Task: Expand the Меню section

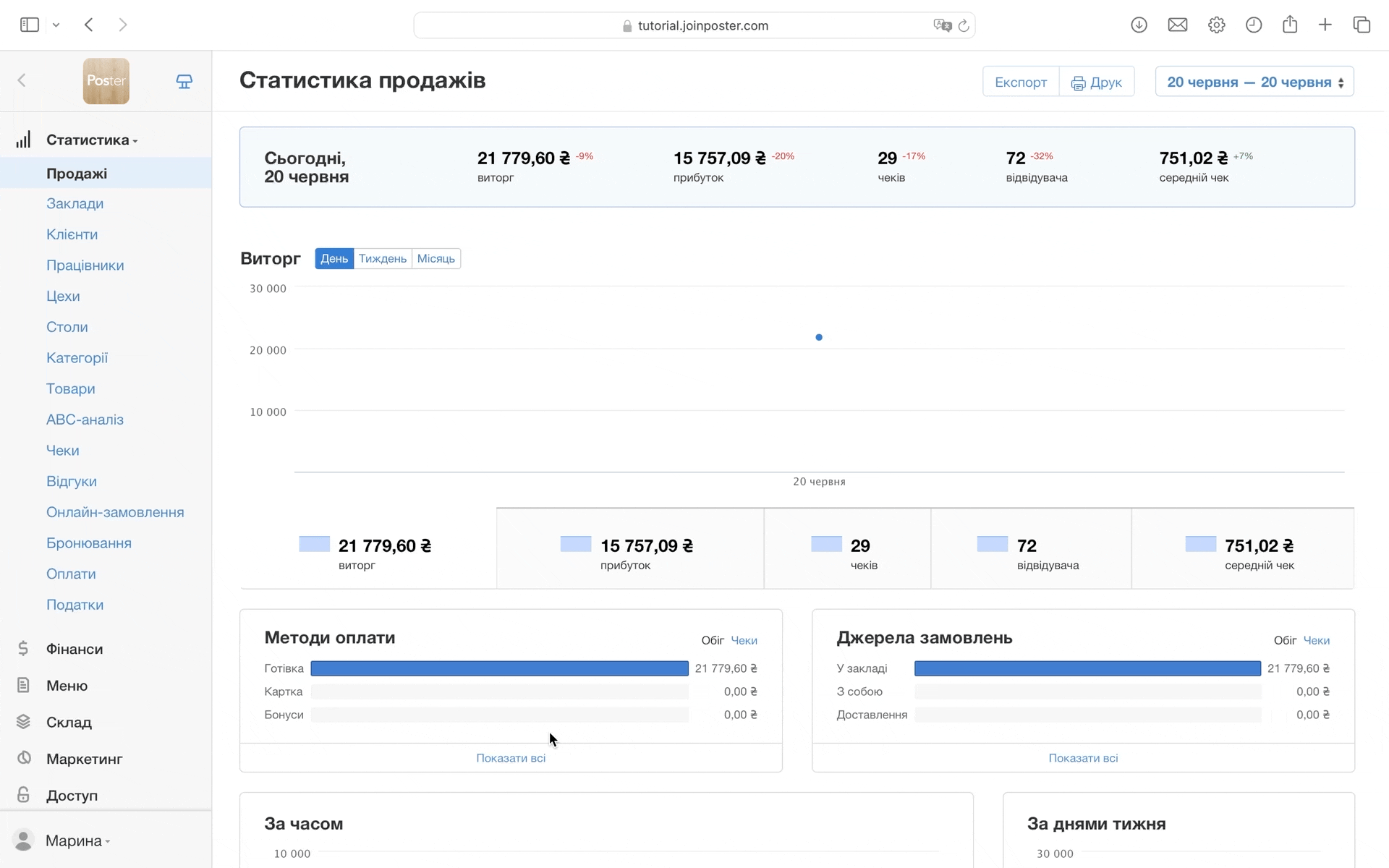Action: tap(67, 686)
